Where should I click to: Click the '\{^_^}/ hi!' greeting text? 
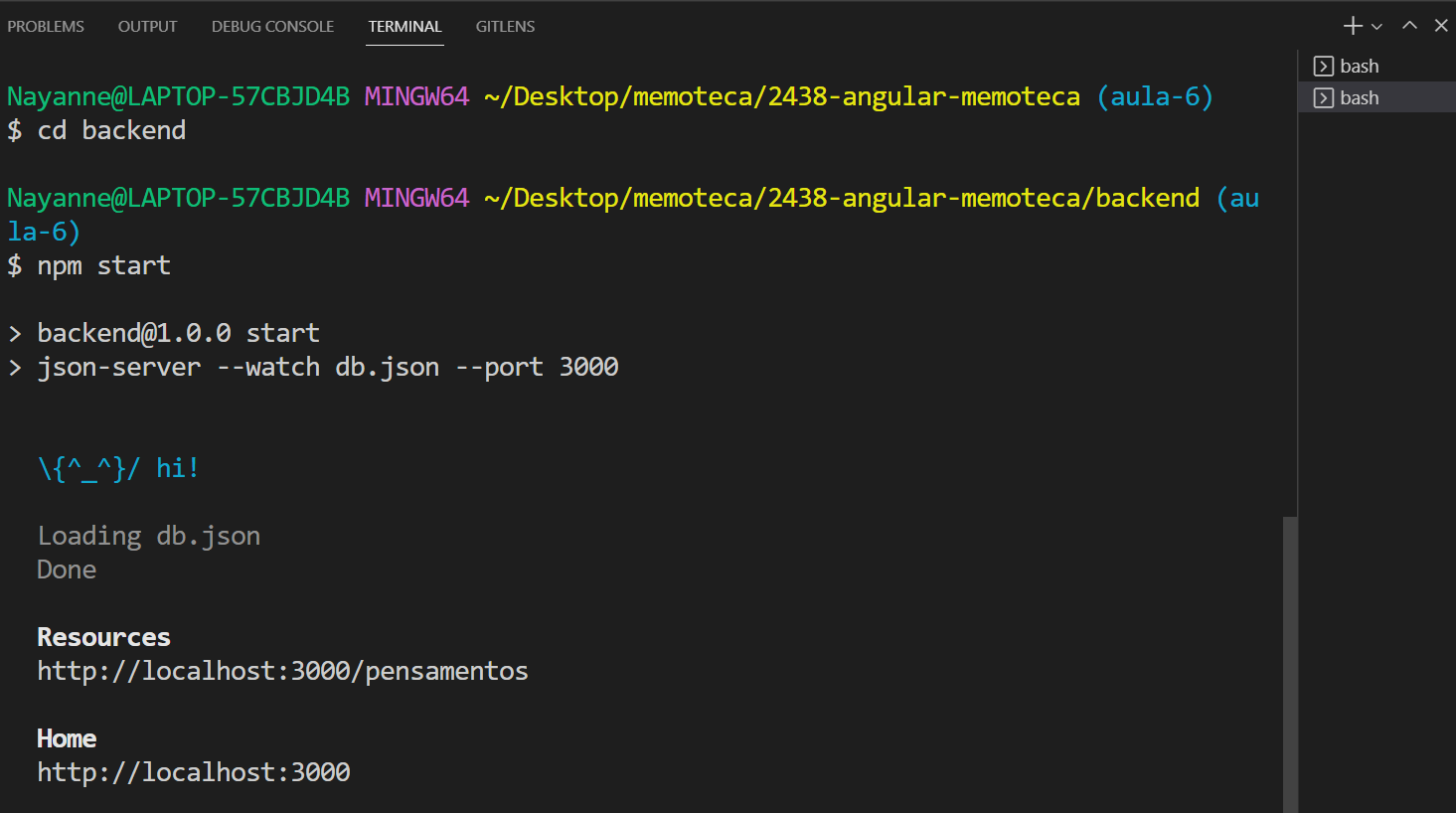(119, 468)
